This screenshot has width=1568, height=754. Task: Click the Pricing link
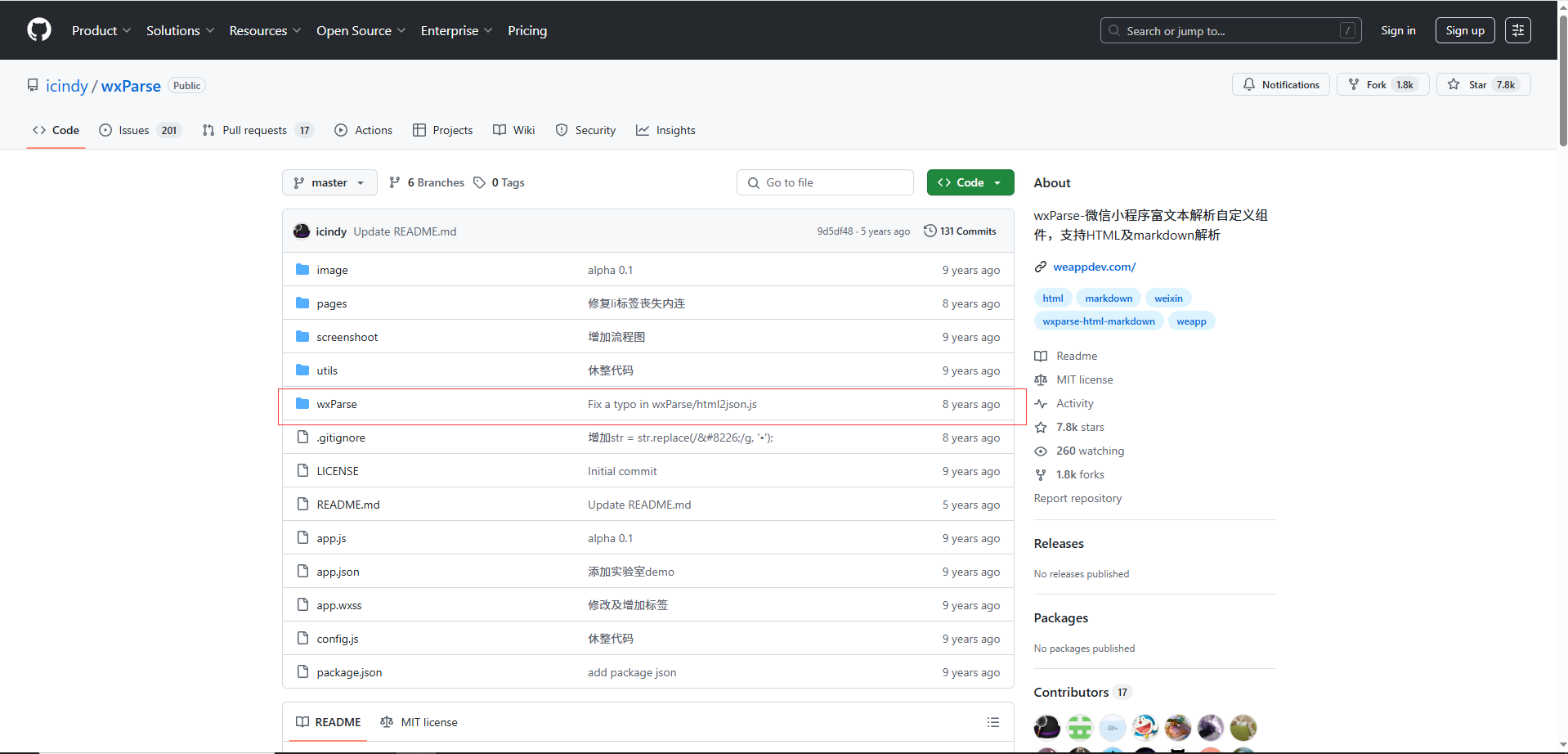coord(527,30)
